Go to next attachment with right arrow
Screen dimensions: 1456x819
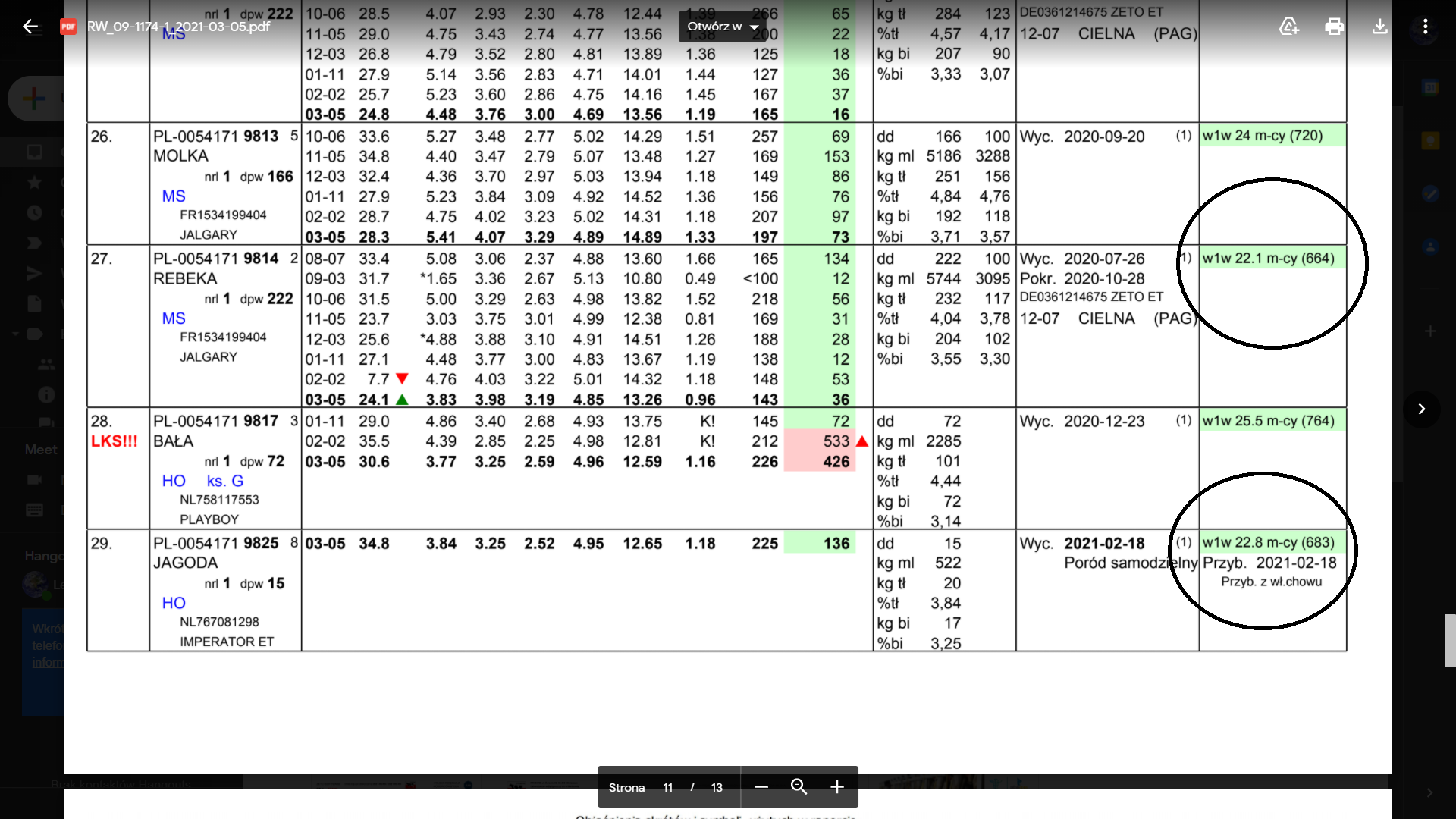point(1421,409)
